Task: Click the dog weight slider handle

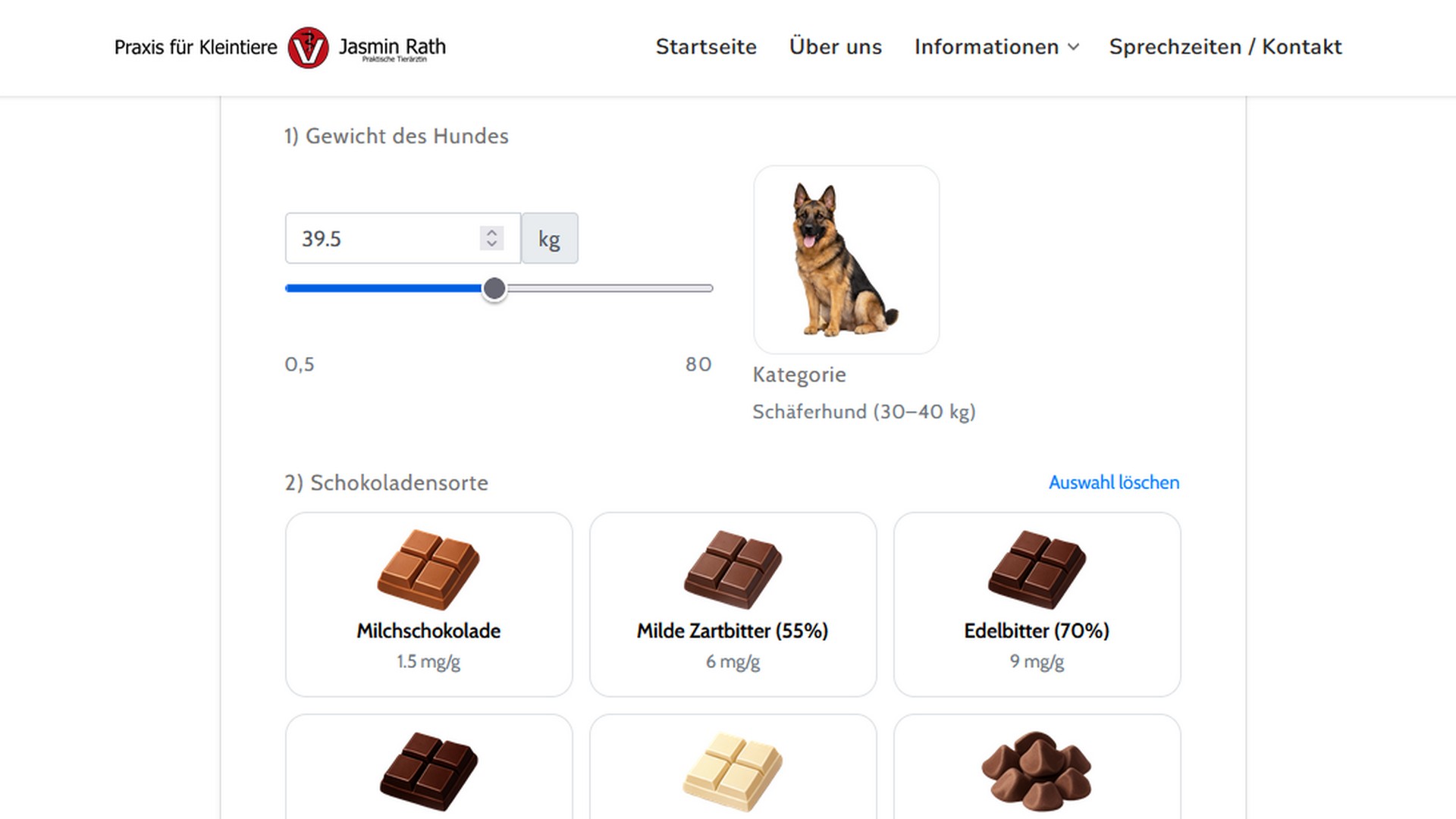Action: [494, 288]
